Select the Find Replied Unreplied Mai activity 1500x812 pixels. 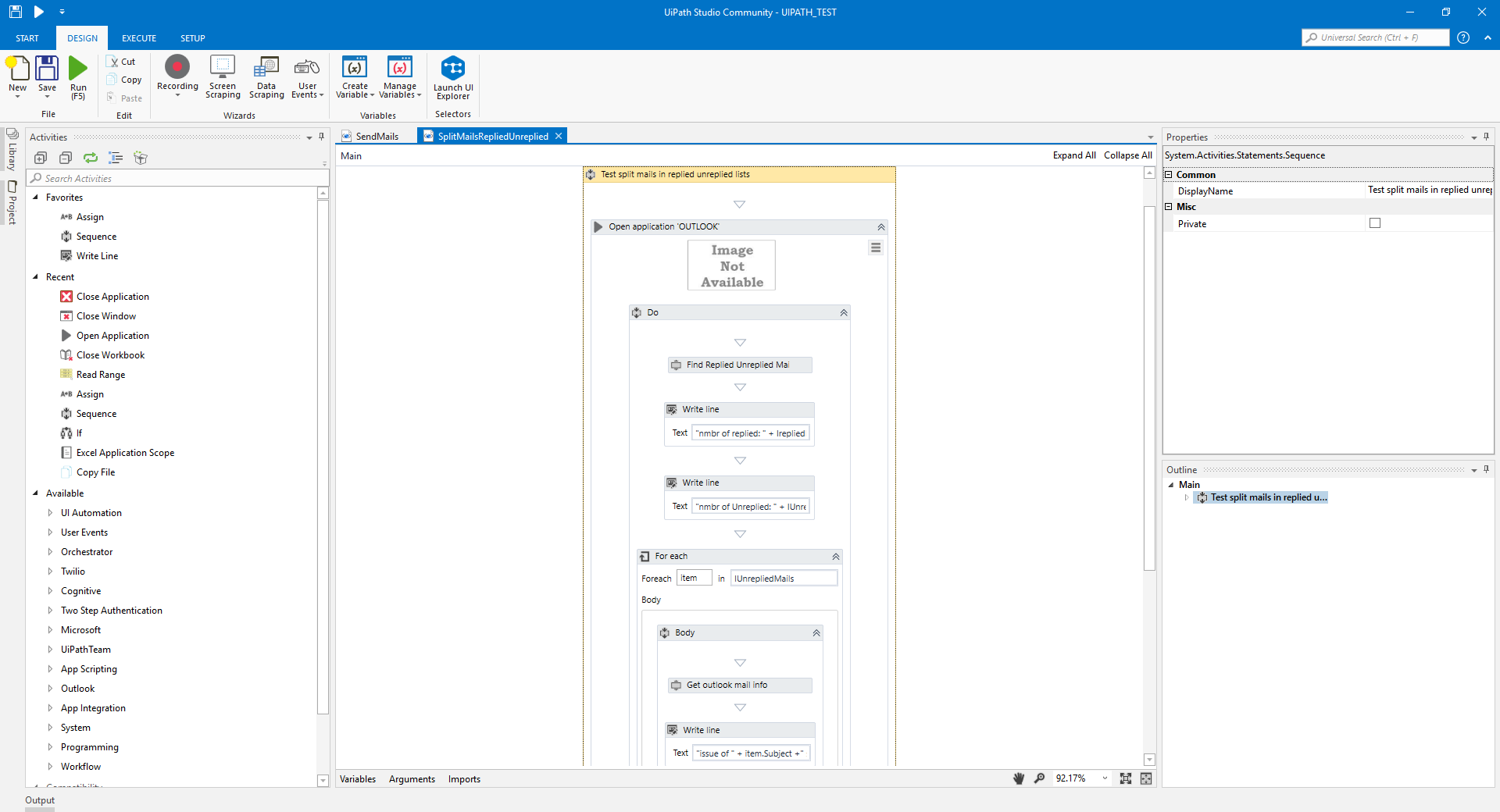740,365
